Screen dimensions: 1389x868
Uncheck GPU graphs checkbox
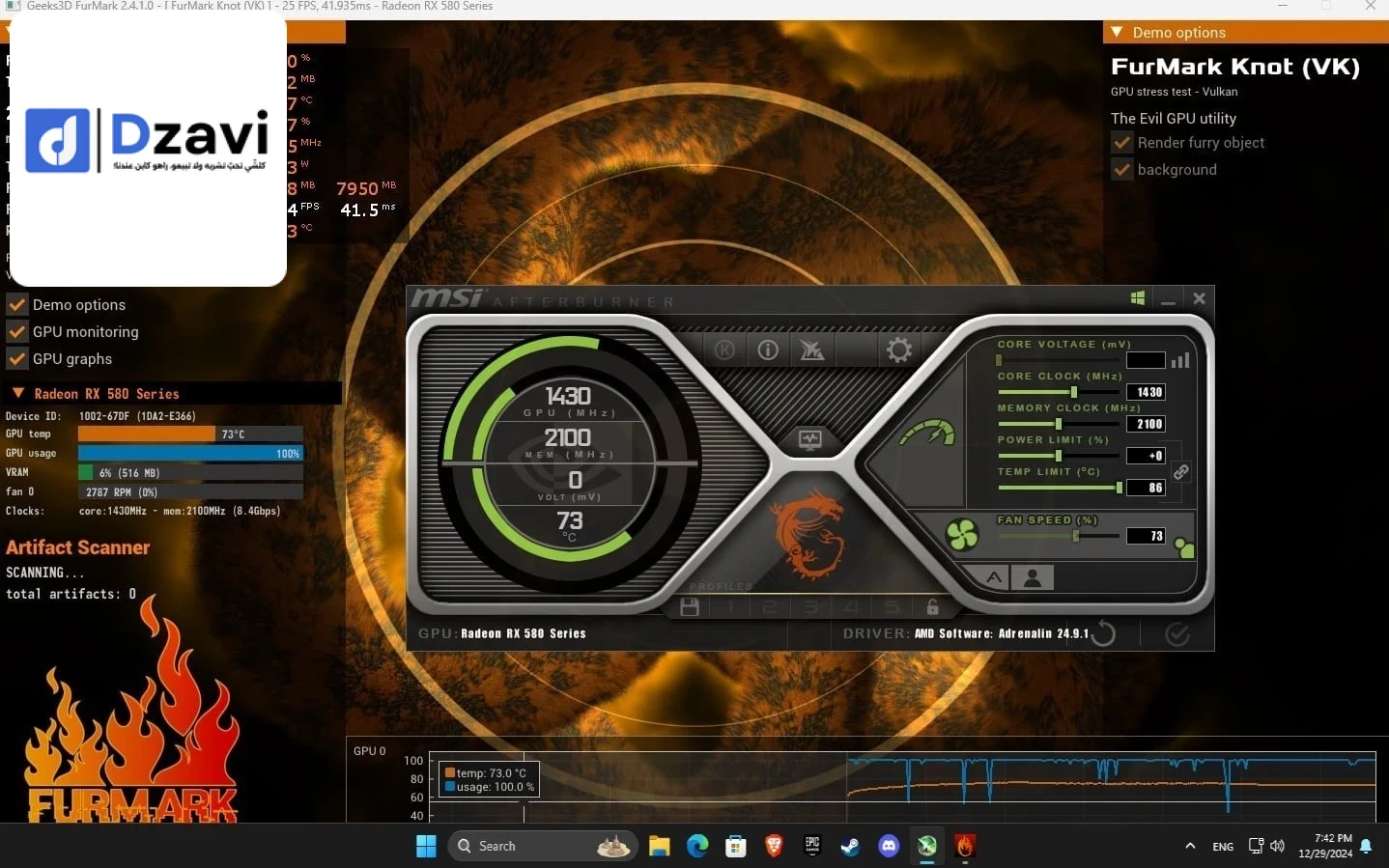tap(16, 359)
